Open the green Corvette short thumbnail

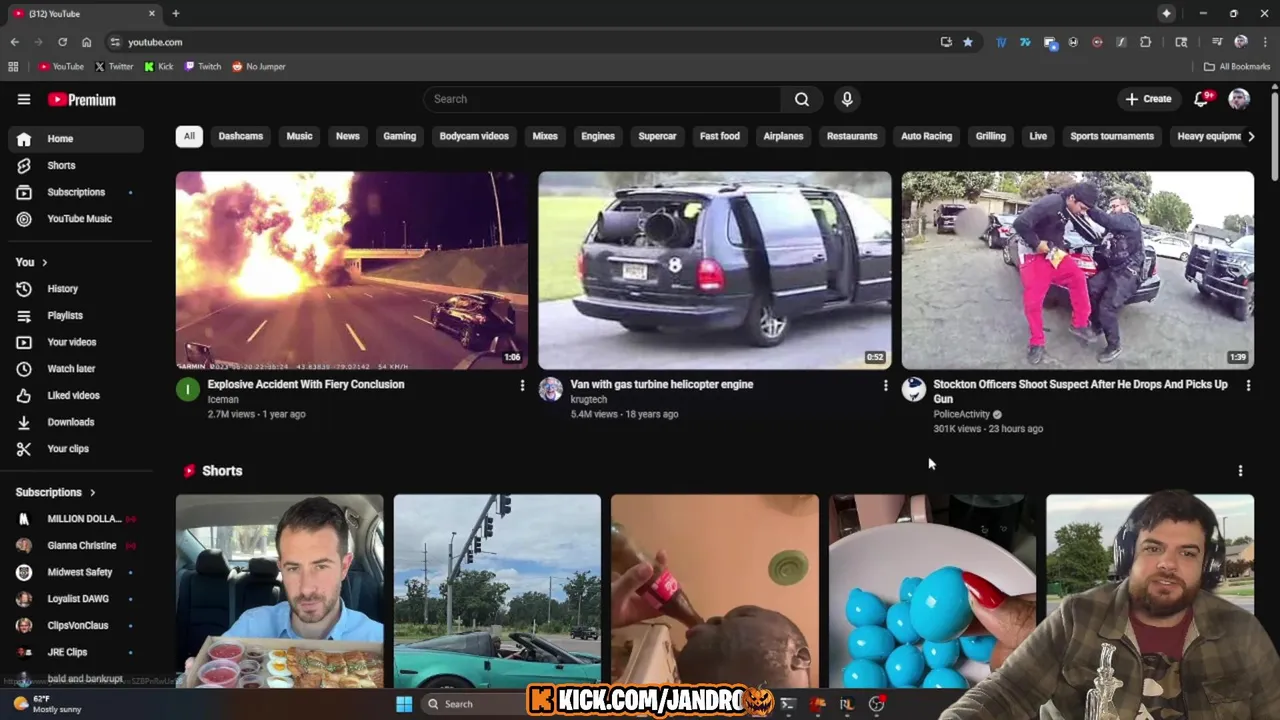(x=497, y=591)
